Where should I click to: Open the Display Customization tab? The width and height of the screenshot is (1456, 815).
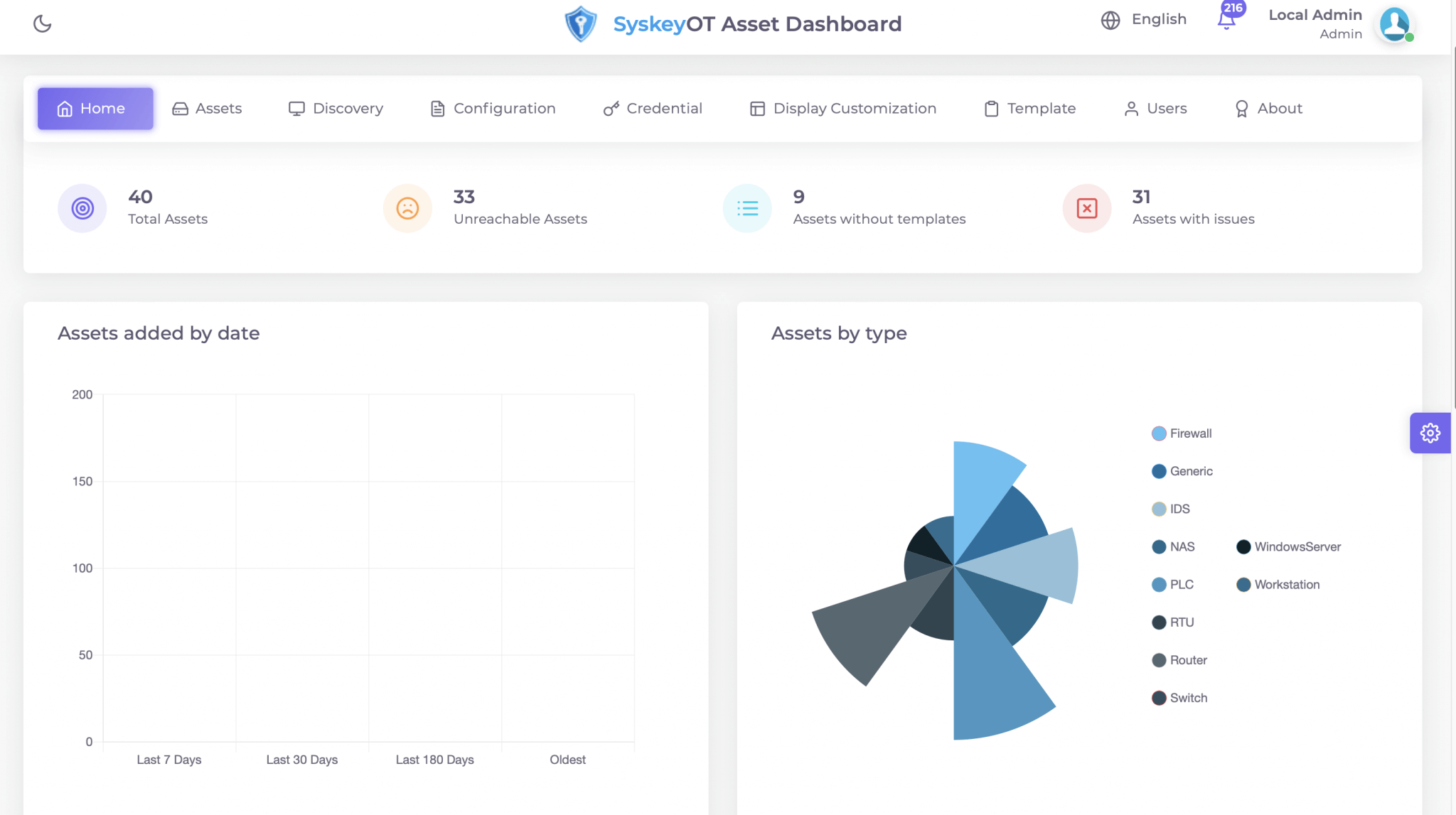(x=843, y=108)
